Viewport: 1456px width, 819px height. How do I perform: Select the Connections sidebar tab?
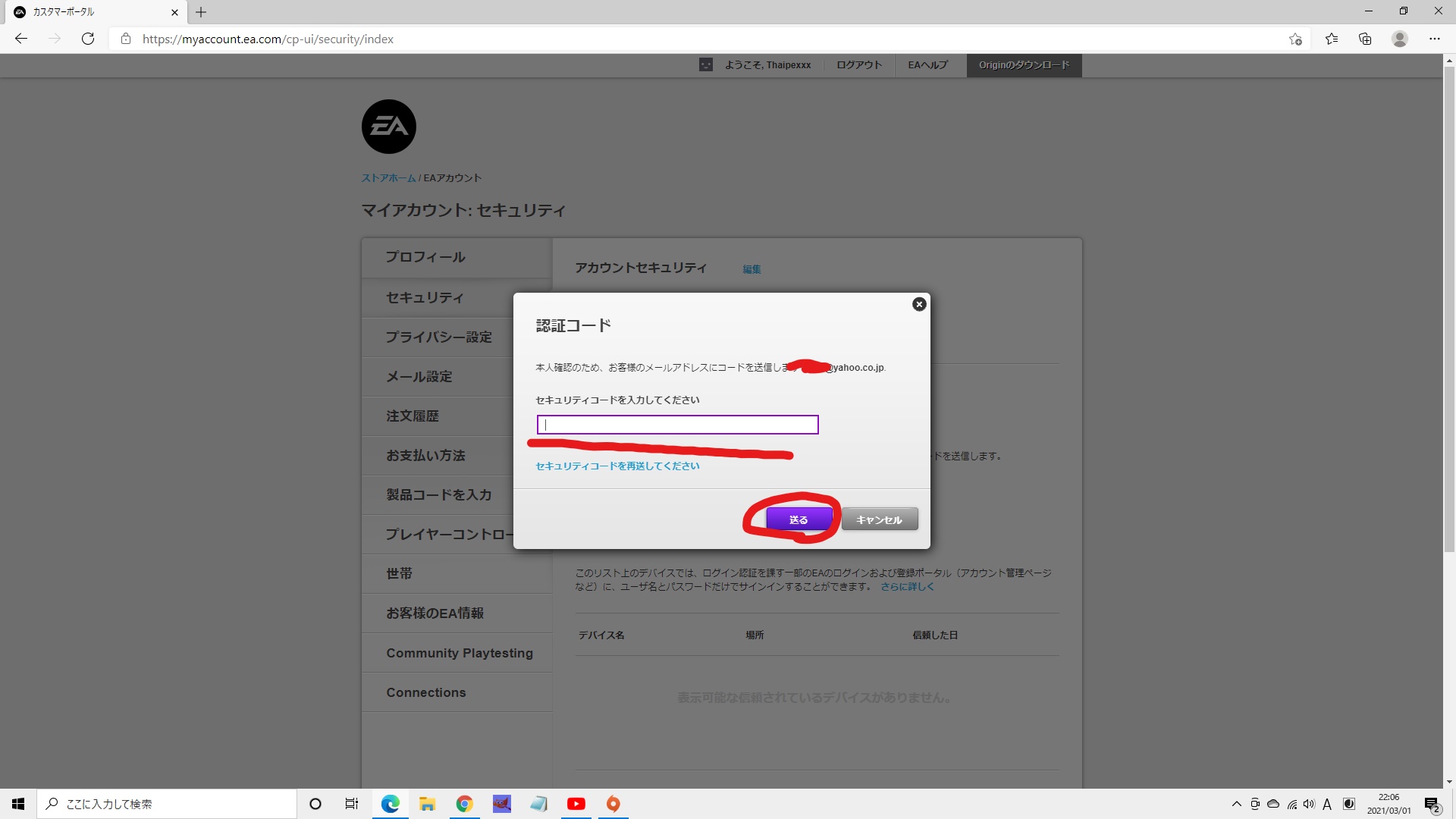click(x=457, y=692)
